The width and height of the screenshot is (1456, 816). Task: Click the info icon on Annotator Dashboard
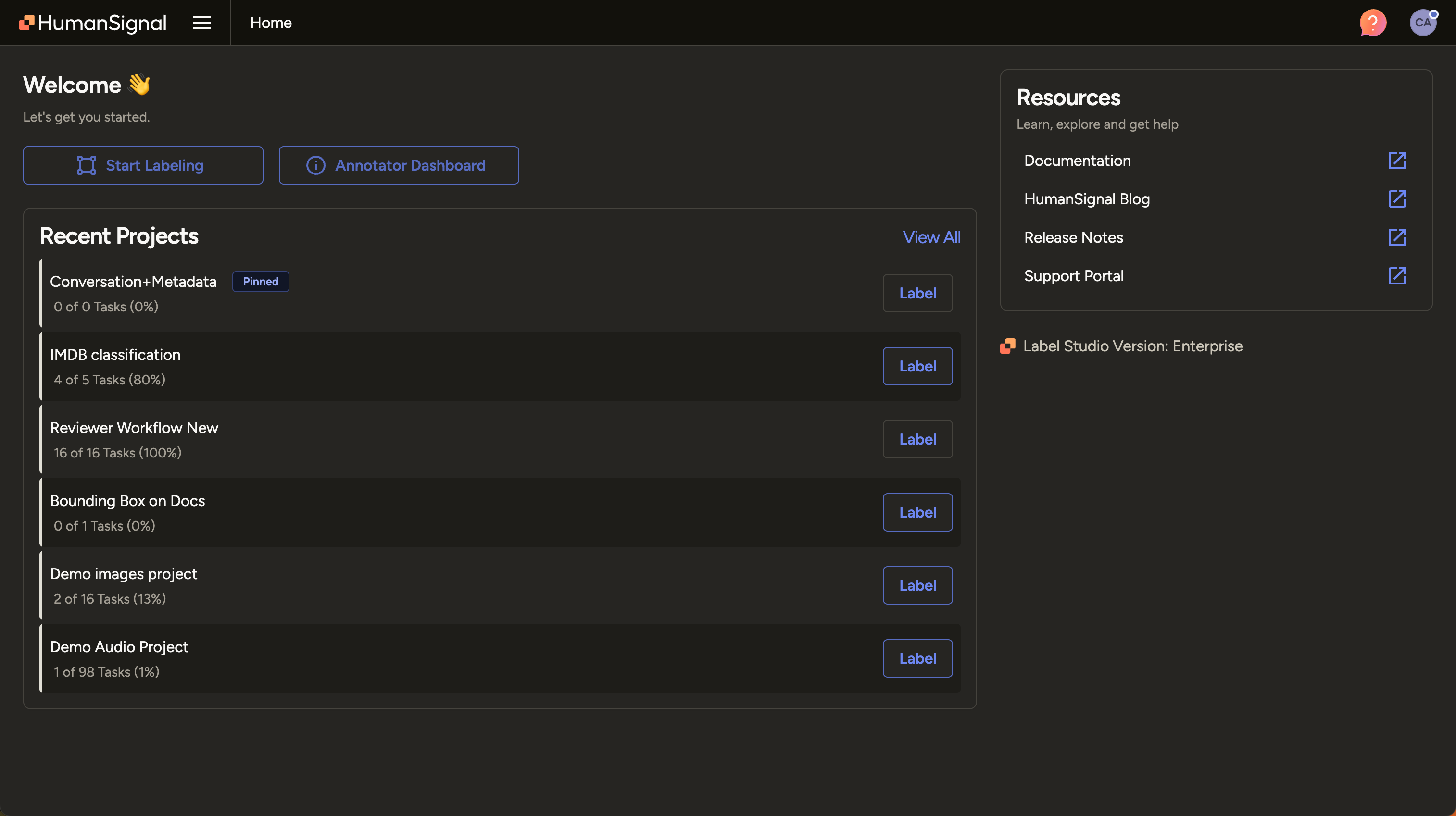(x=315, y=165)
